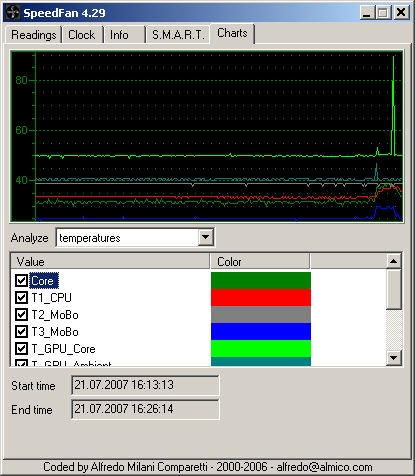The image size is (415, 476).
Task: Select the T2_MoBo row label
Action: (55, 315)
